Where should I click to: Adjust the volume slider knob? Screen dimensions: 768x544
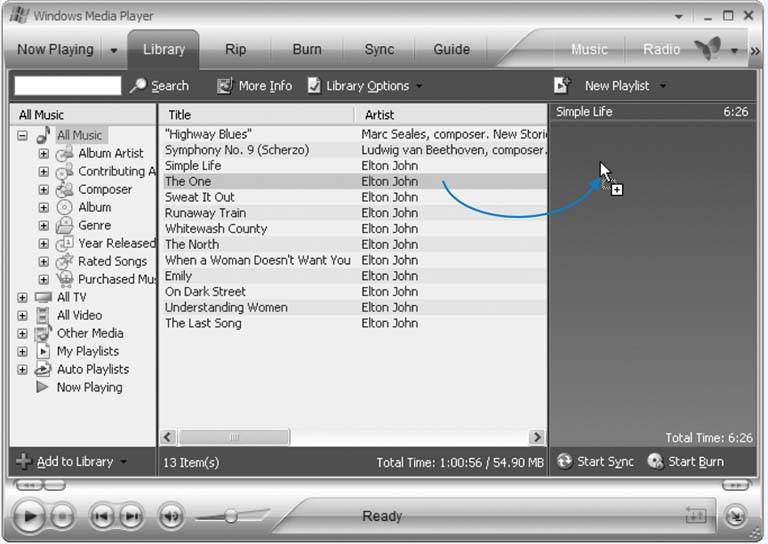click(231, 516)
